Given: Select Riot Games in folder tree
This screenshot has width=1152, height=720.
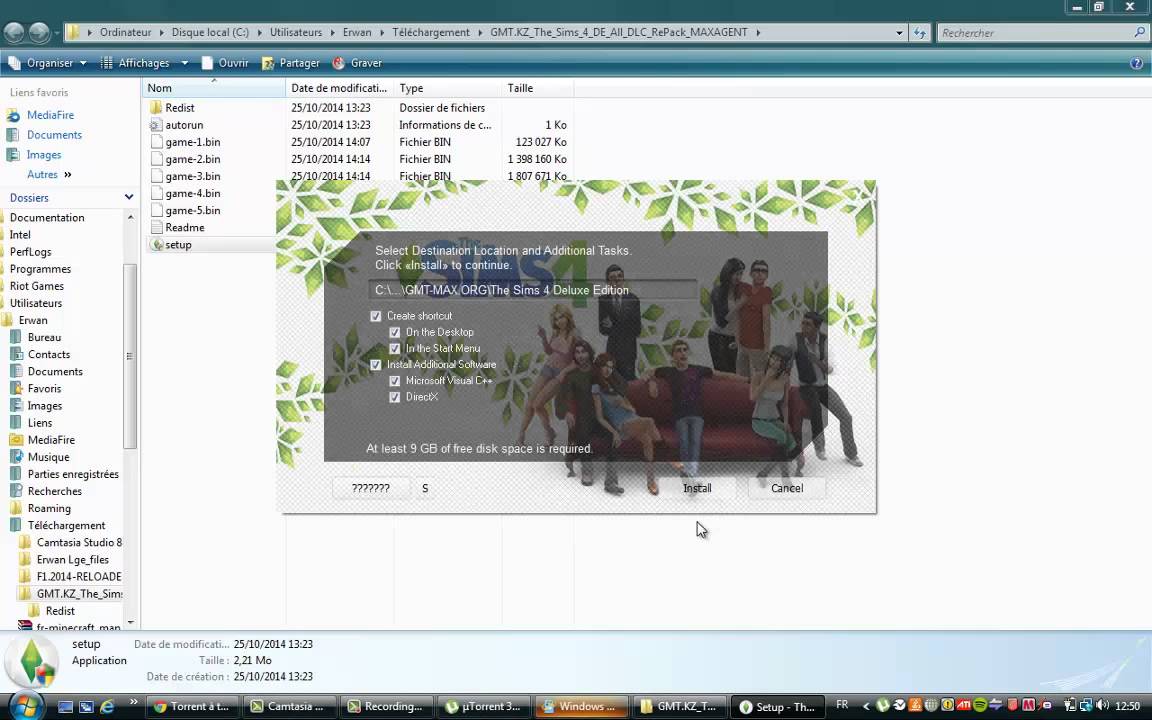Looking at the screenshot, I should pos(37,286).
